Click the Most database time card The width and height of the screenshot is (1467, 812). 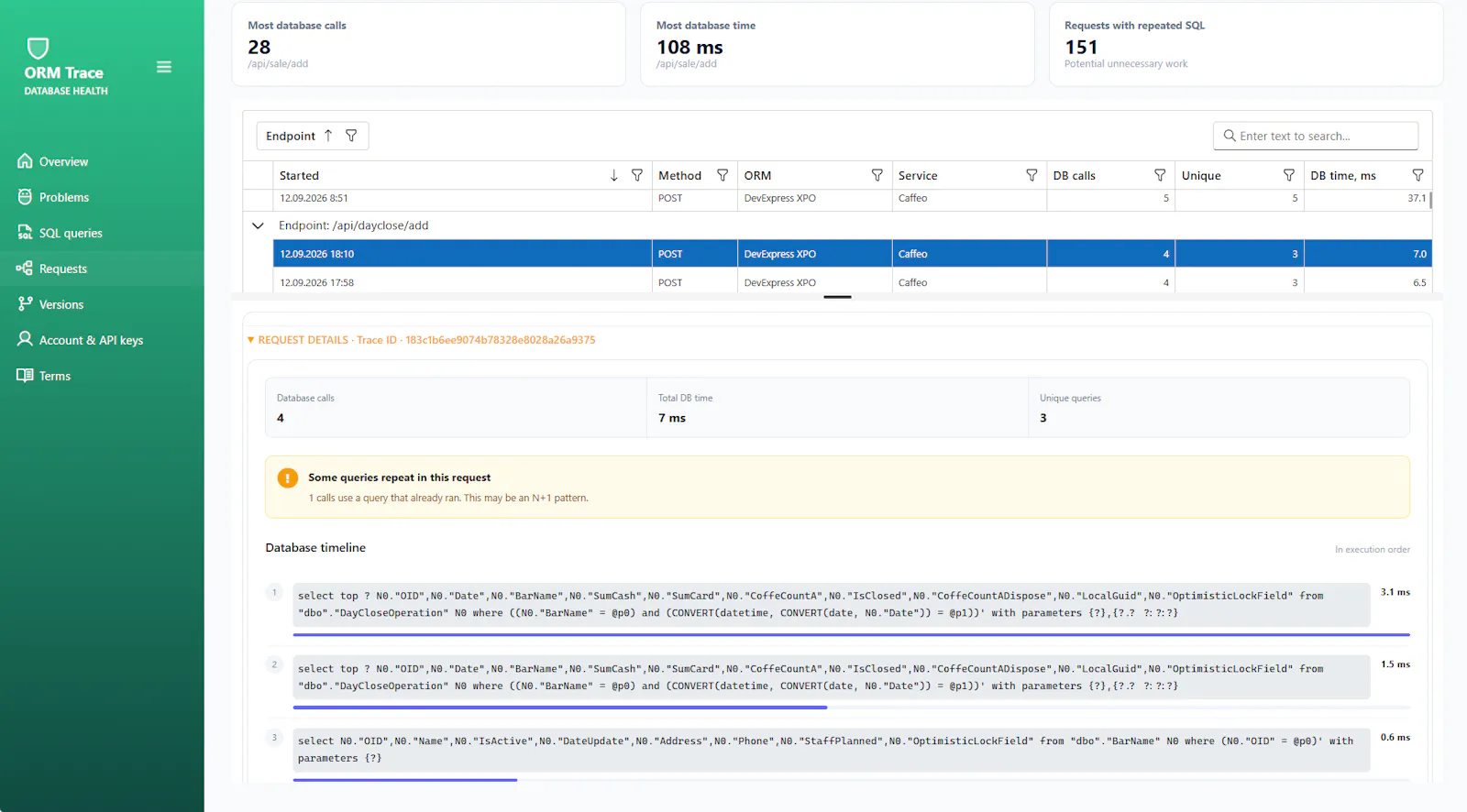[837, 44]
